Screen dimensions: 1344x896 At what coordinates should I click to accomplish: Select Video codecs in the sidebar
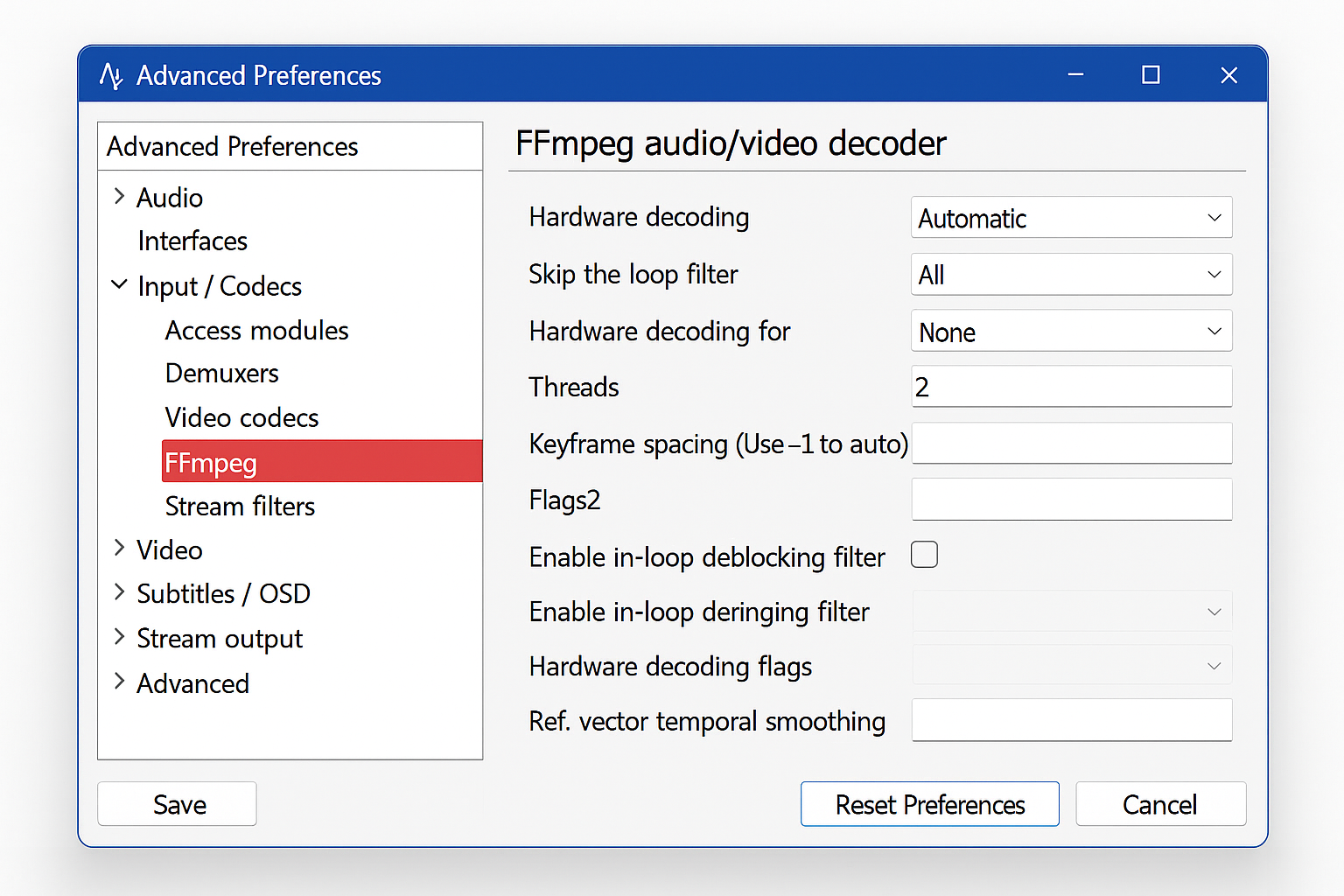pyautogui.click(x=241, y=417)
